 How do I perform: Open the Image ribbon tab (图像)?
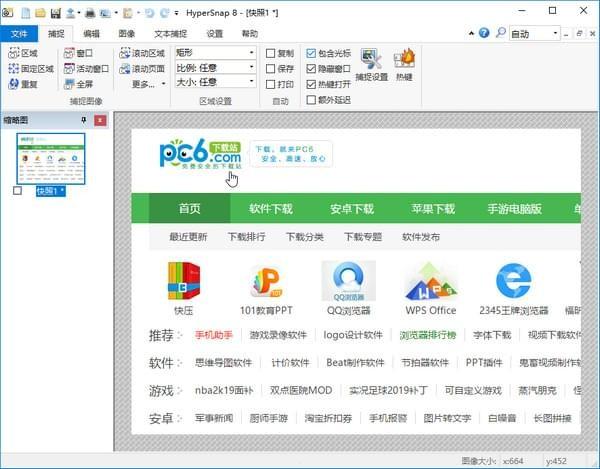click(x=127, y=34)
